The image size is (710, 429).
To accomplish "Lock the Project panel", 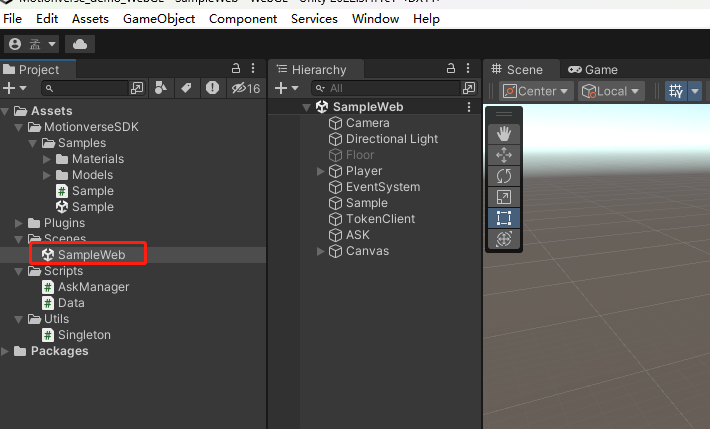I will [x=236, y=68].
